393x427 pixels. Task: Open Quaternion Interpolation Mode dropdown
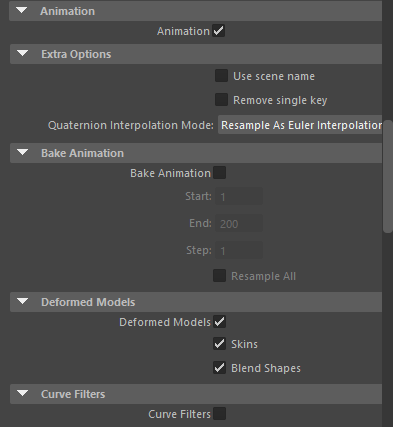pos(300,125)
